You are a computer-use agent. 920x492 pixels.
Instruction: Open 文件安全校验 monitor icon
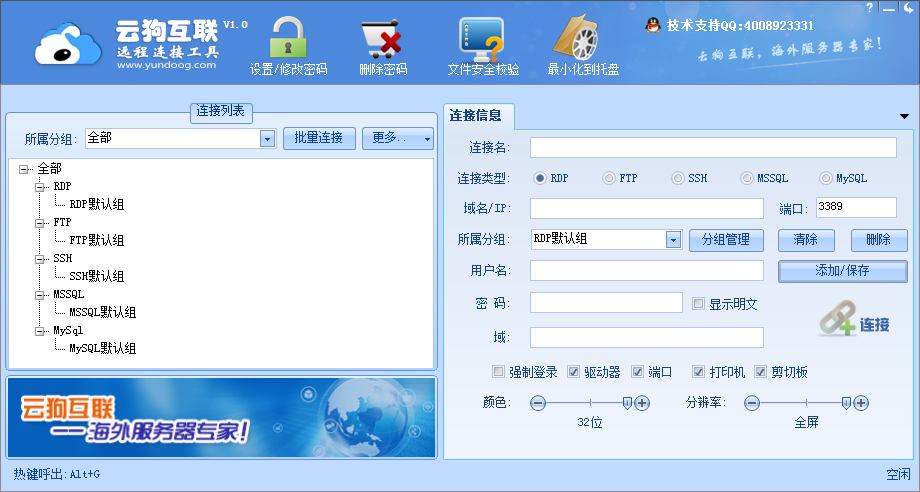coord(482,40)
